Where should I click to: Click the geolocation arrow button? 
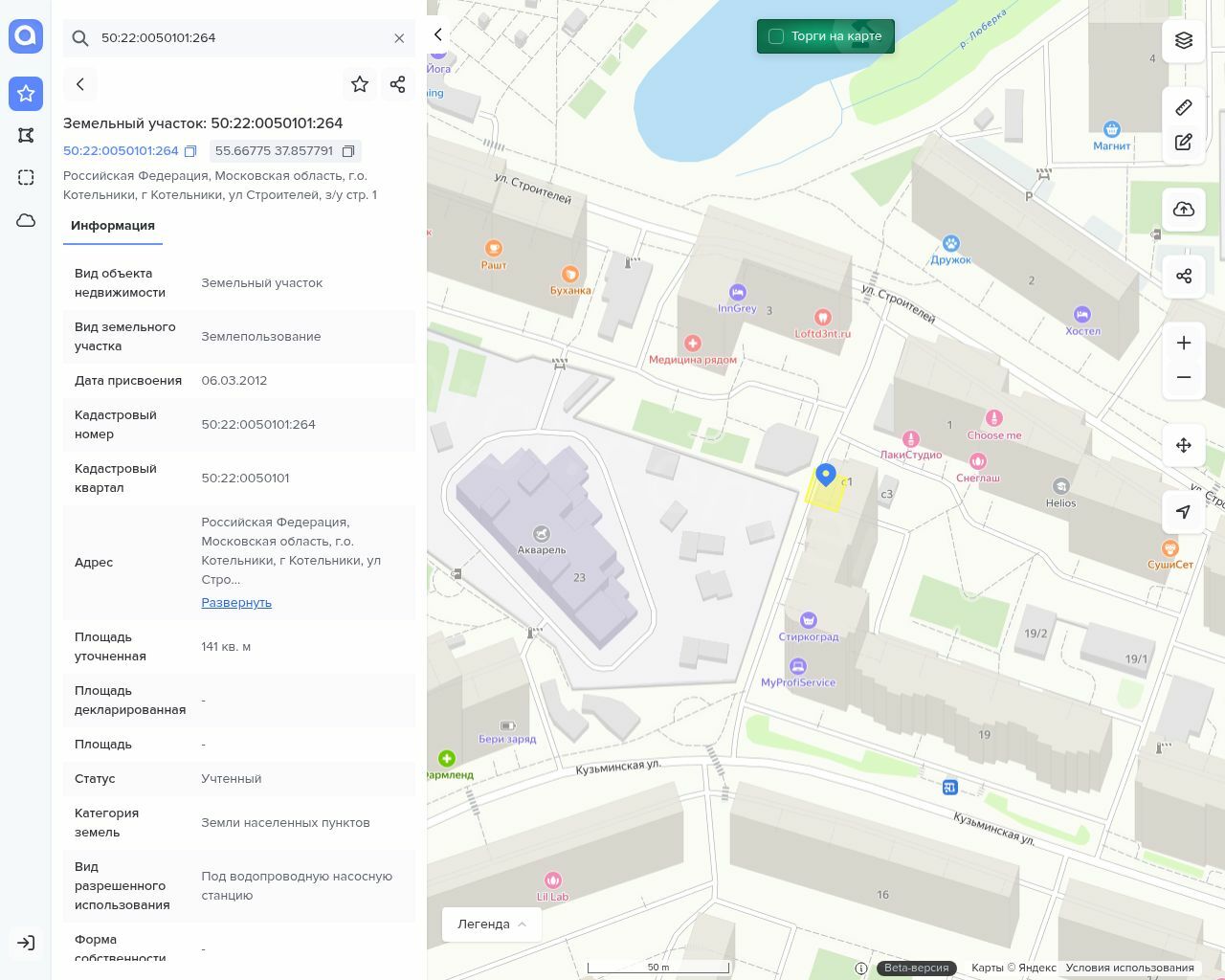[x=1184, y=512]
